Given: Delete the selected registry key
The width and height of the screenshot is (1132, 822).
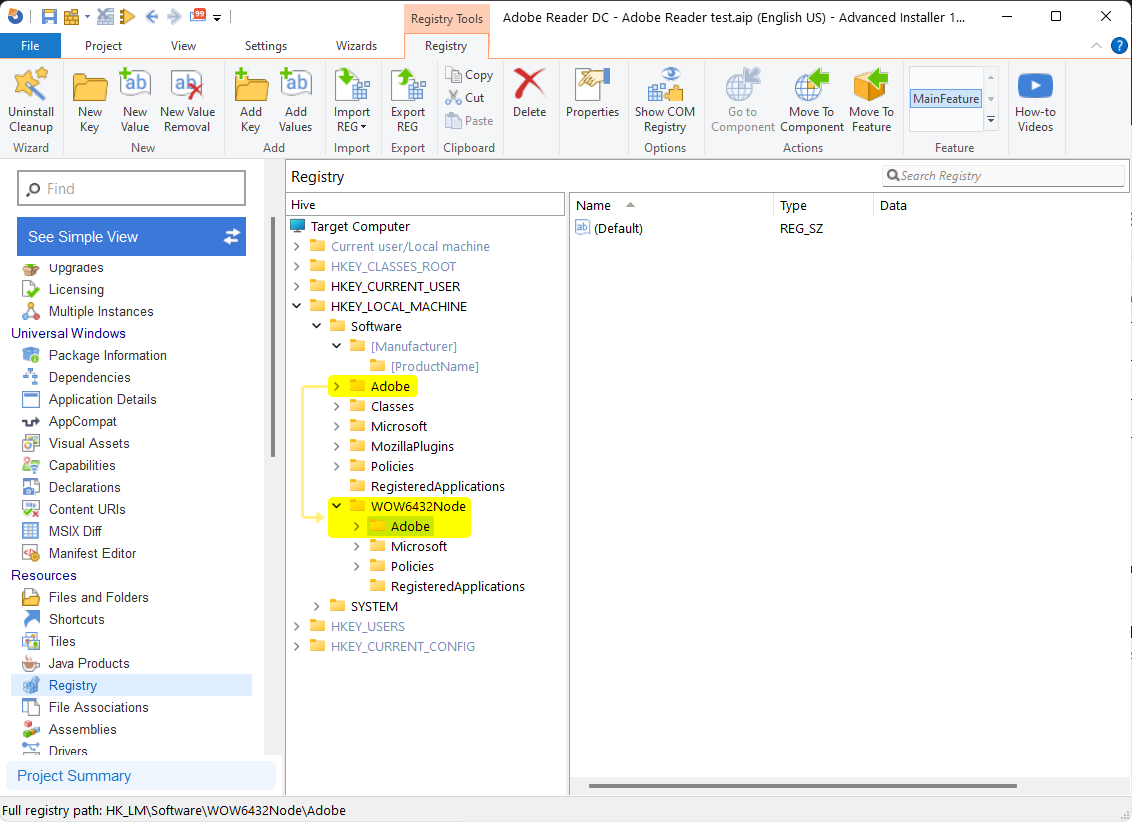Looking at the screenshot, I should [x=529, y=92].
